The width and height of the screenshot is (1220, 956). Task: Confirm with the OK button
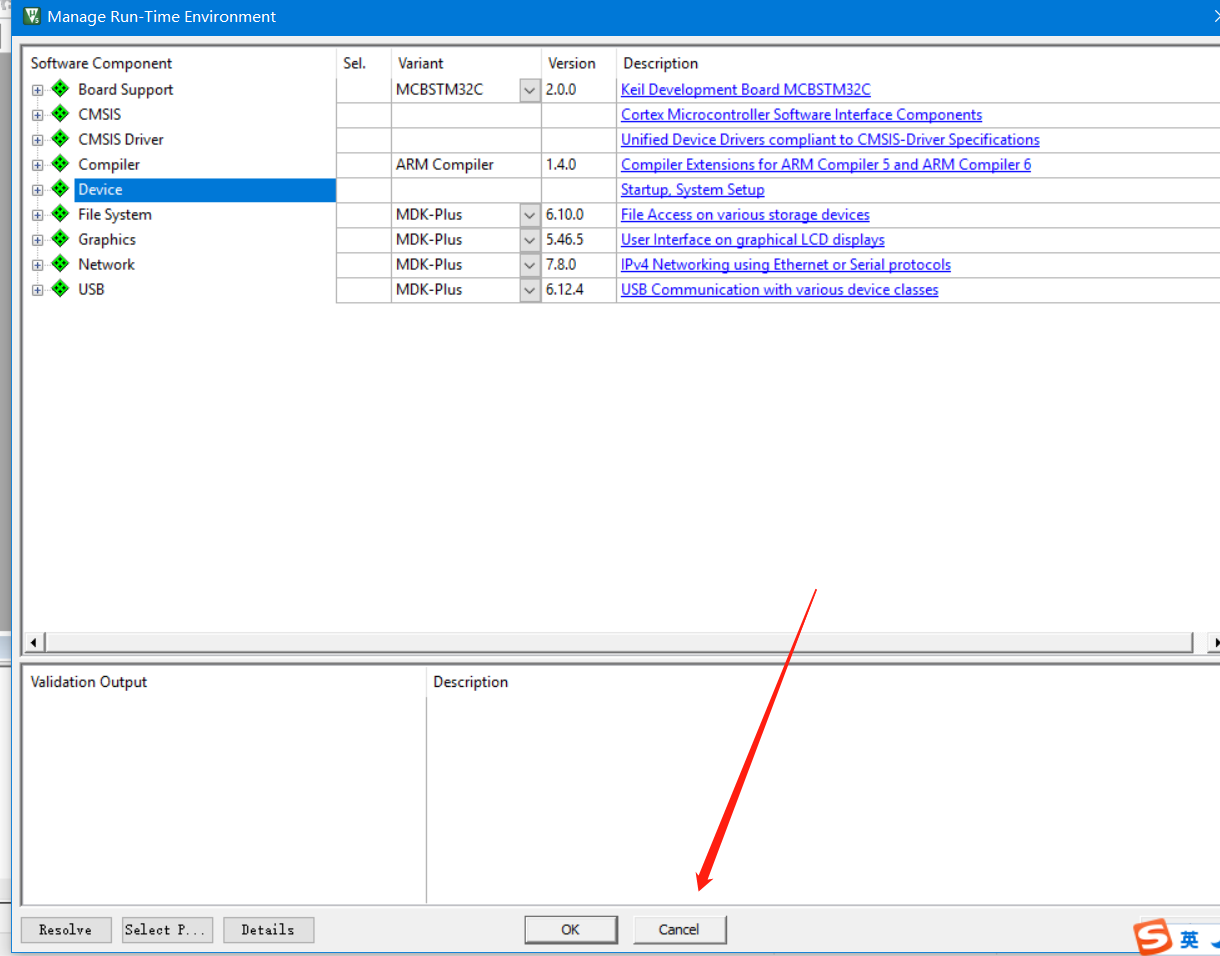570,930
